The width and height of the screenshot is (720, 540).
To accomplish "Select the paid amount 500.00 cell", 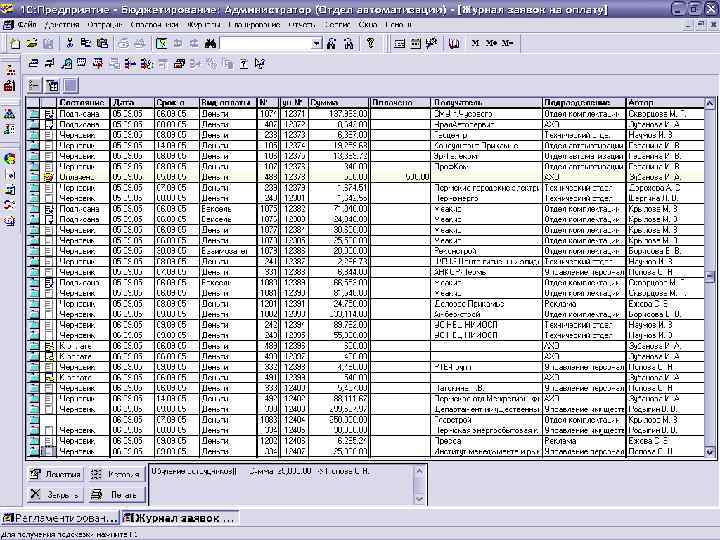I will pos(399,177).
